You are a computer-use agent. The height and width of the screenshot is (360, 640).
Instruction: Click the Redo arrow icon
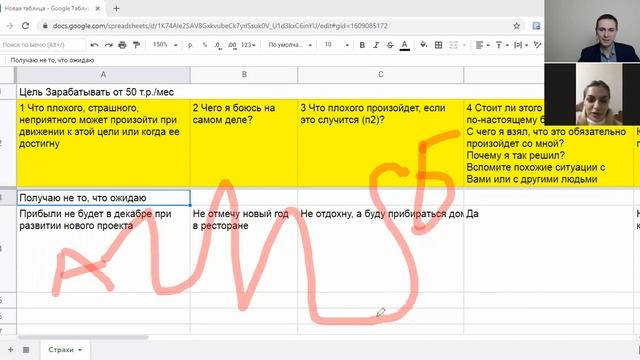pos(108,45)
